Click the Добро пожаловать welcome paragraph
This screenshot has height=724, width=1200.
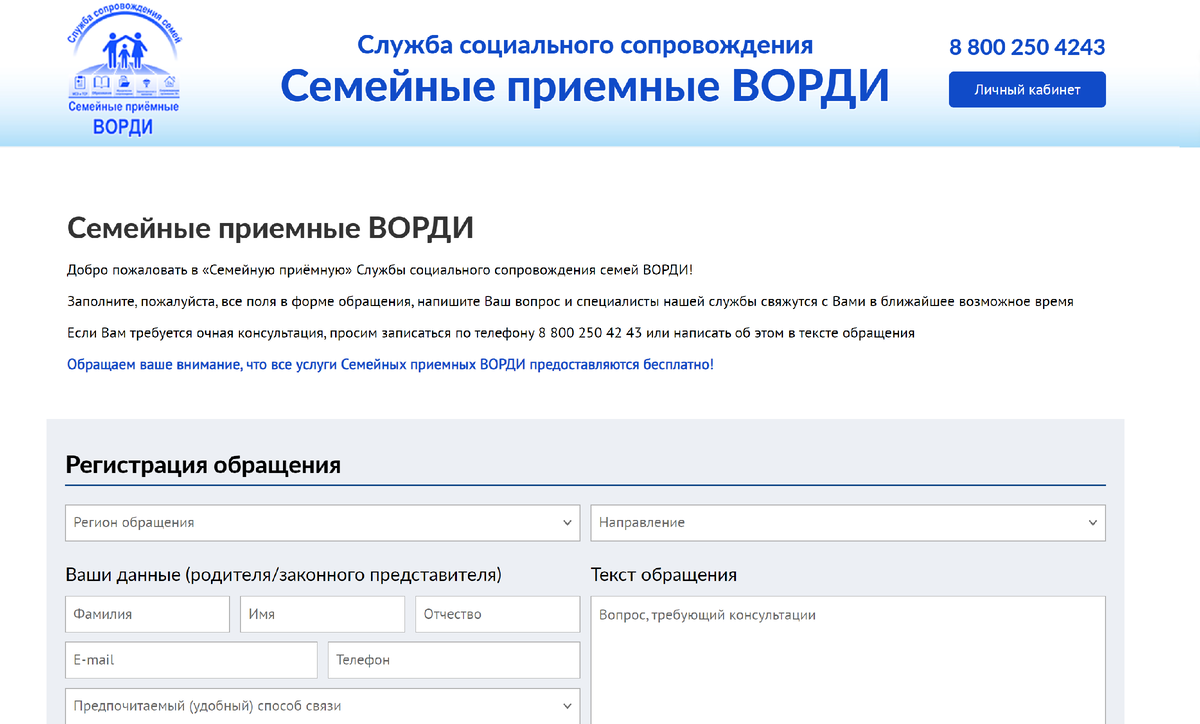379,271
